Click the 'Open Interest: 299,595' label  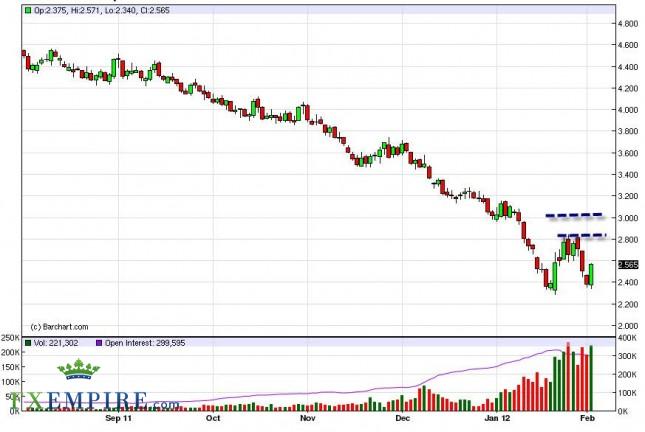coord(145,343)
